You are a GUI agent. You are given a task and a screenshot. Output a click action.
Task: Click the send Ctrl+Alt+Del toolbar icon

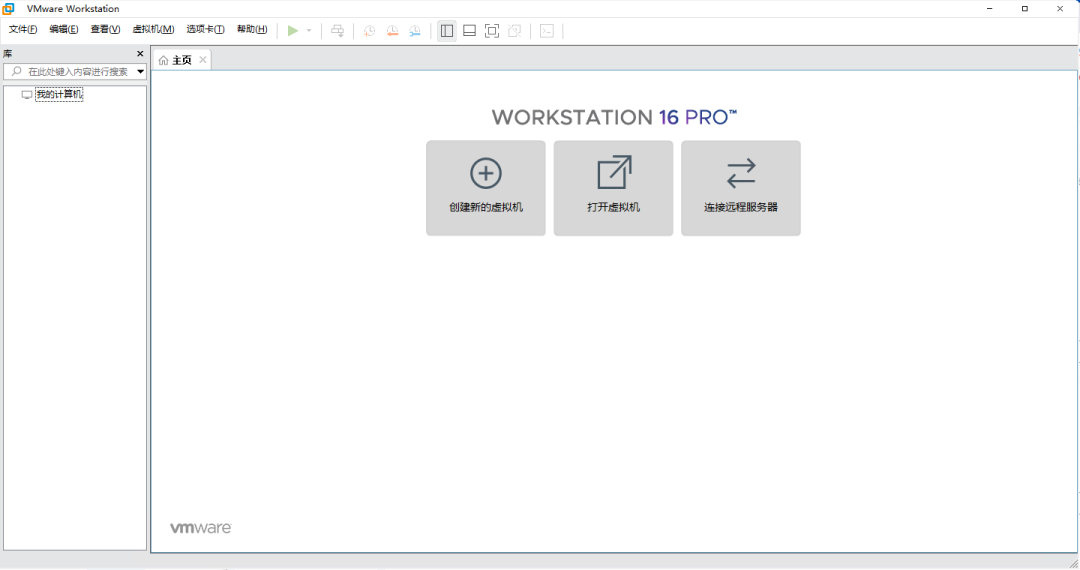(x=338, y=30)
